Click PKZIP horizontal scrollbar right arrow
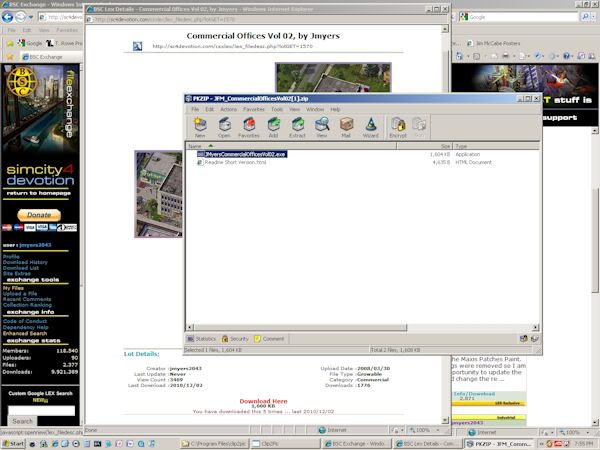The image size is (600, 450). click(x=535, y=328)
